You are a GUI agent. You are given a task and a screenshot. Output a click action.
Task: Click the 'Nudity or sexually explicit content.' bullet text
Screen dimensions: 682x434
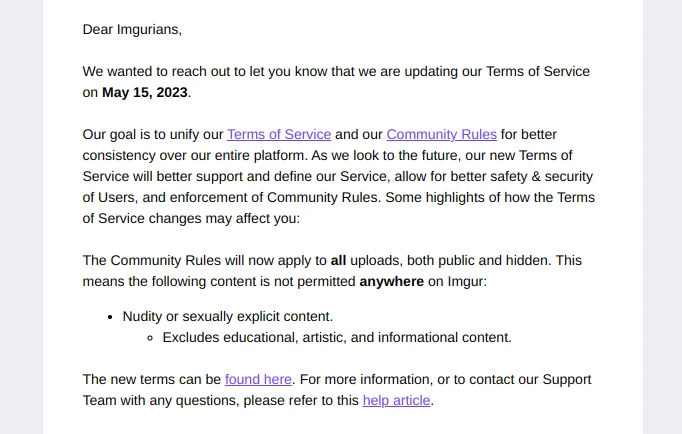point(227,316)
